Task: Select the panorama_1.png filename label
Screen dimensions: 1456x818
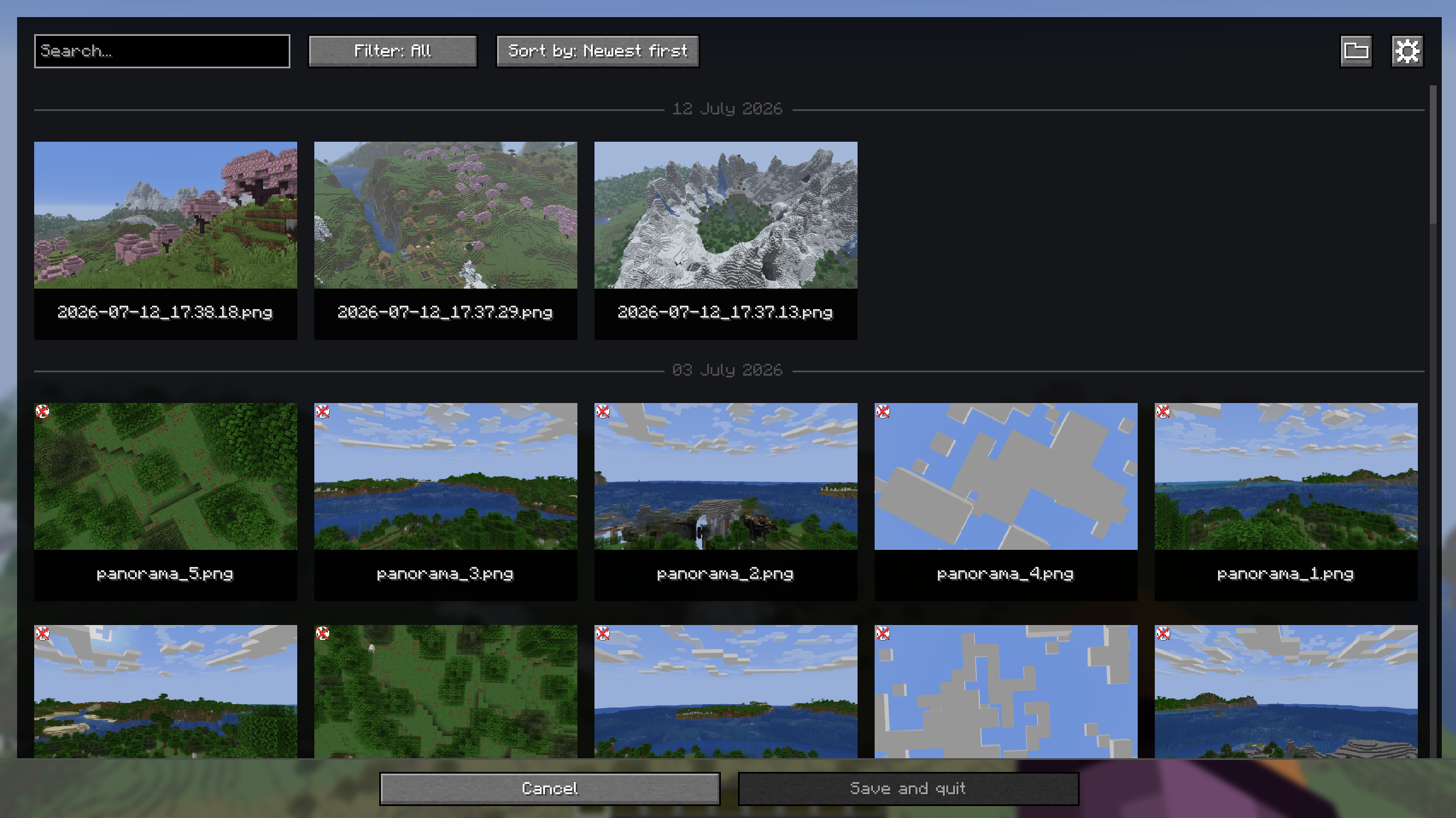Action: pyautogui.click(x=1285, y=574)
